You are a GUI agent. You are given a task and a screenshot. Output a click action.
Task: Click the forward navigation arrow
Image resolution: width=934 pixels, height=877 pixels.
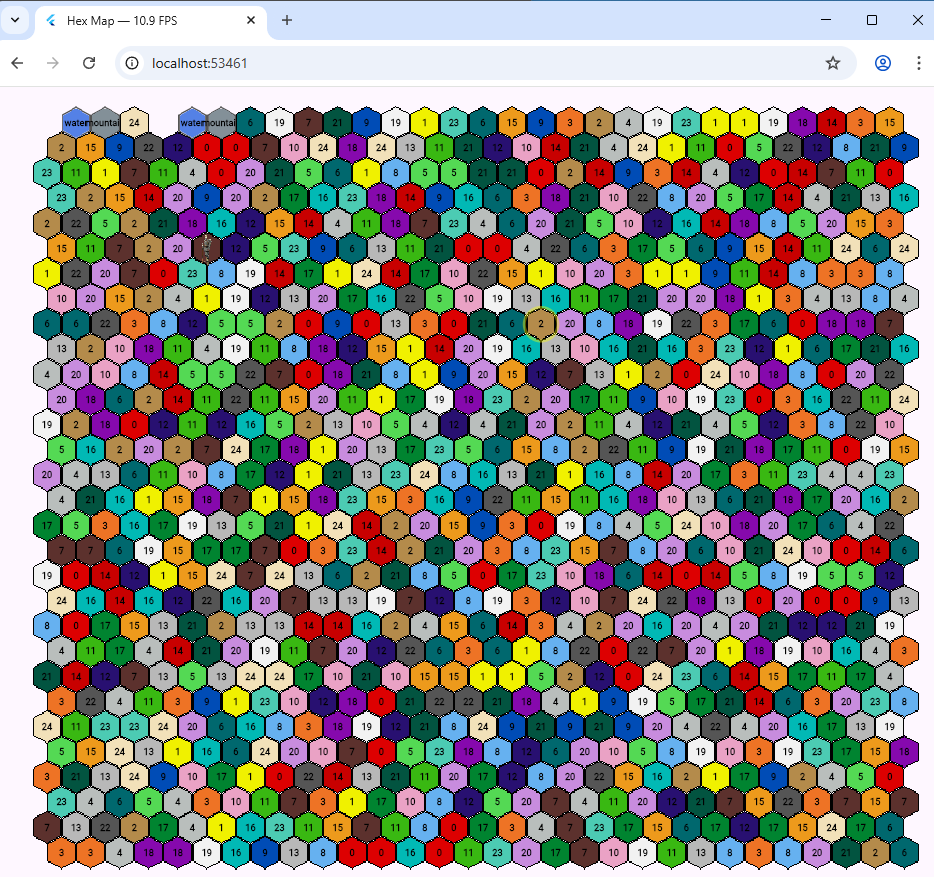tap(52, 62)
